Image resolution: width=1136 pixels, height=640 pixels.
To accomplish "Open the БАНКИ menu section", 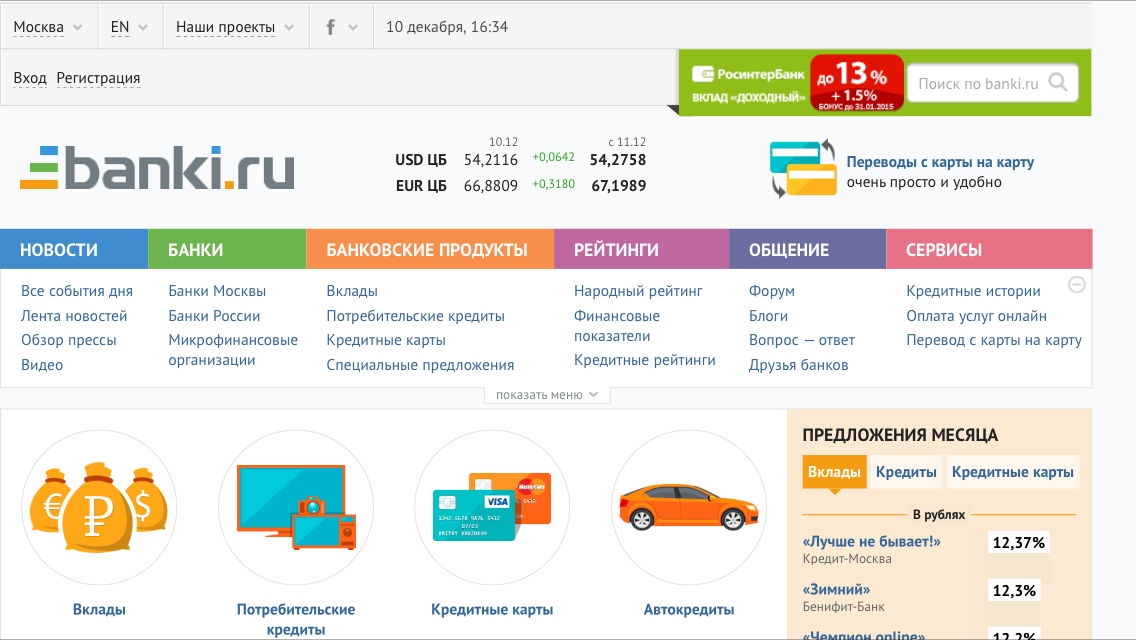I will (227, 249).
